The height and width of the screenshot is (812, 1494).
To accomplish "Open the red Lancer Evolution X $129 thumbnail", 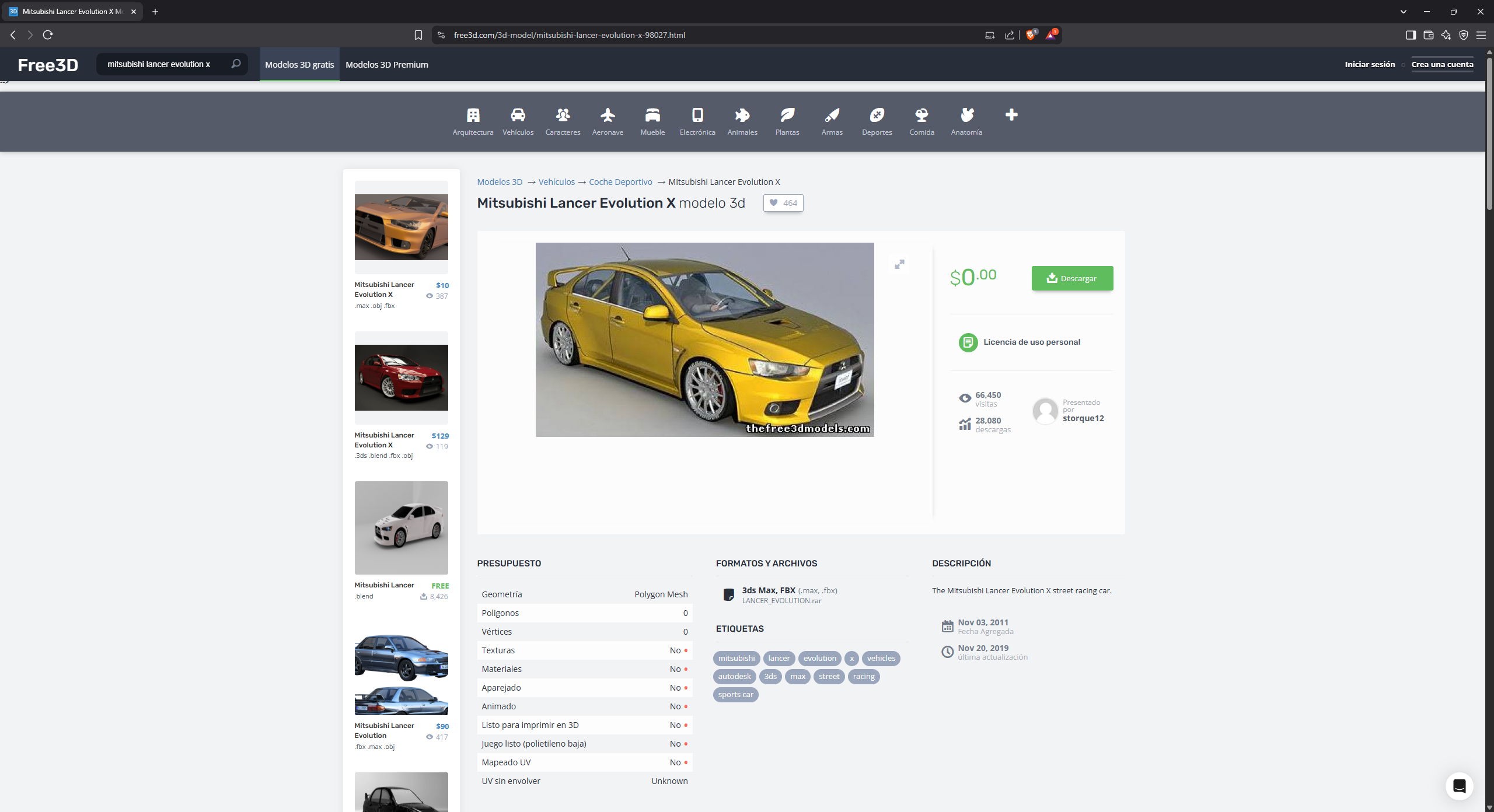I will click(x=402, y=378).
